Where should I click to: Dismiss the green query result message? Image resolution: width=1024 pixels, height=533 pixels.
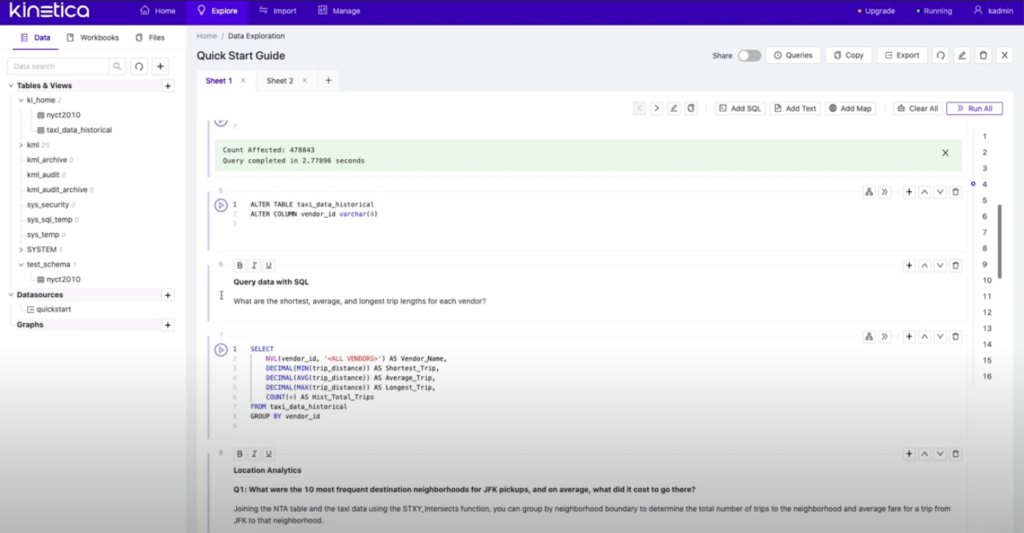945,153
